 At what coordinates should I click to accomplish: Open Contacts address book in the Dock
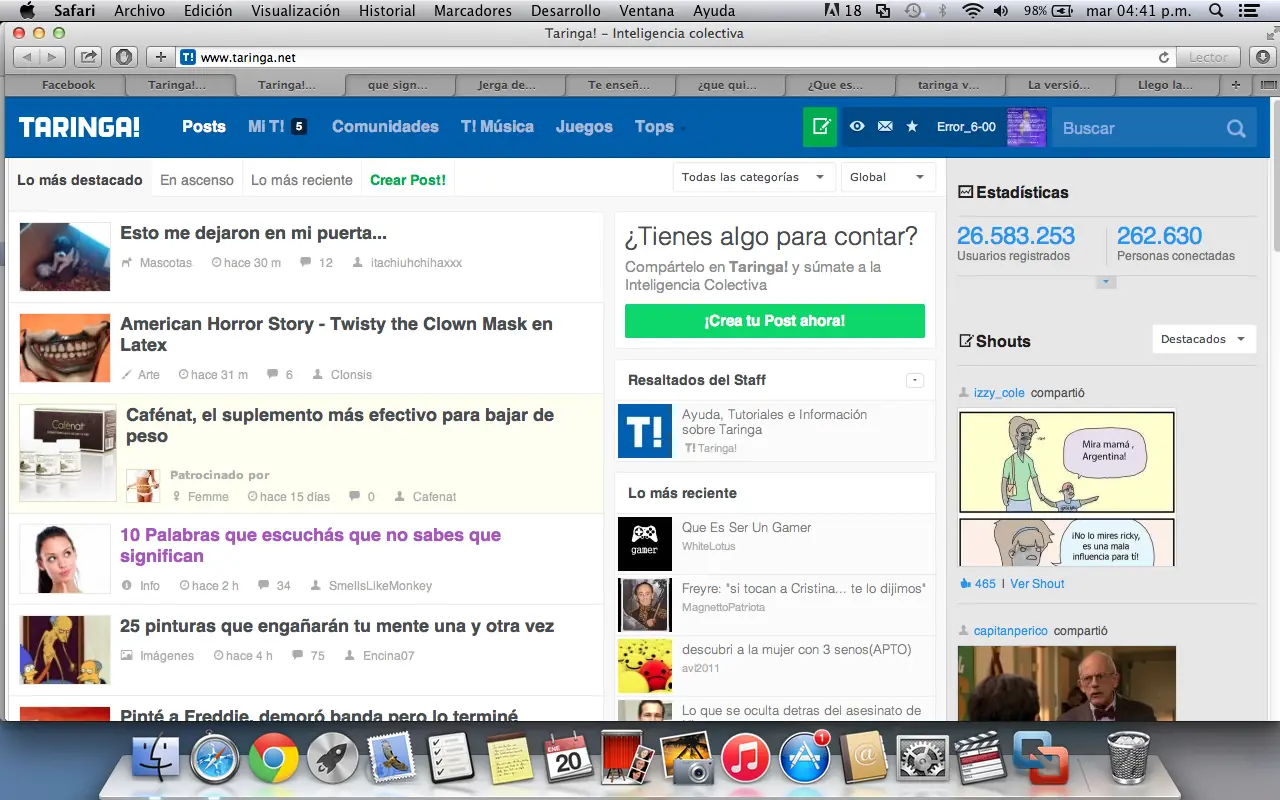coord(863,759)
